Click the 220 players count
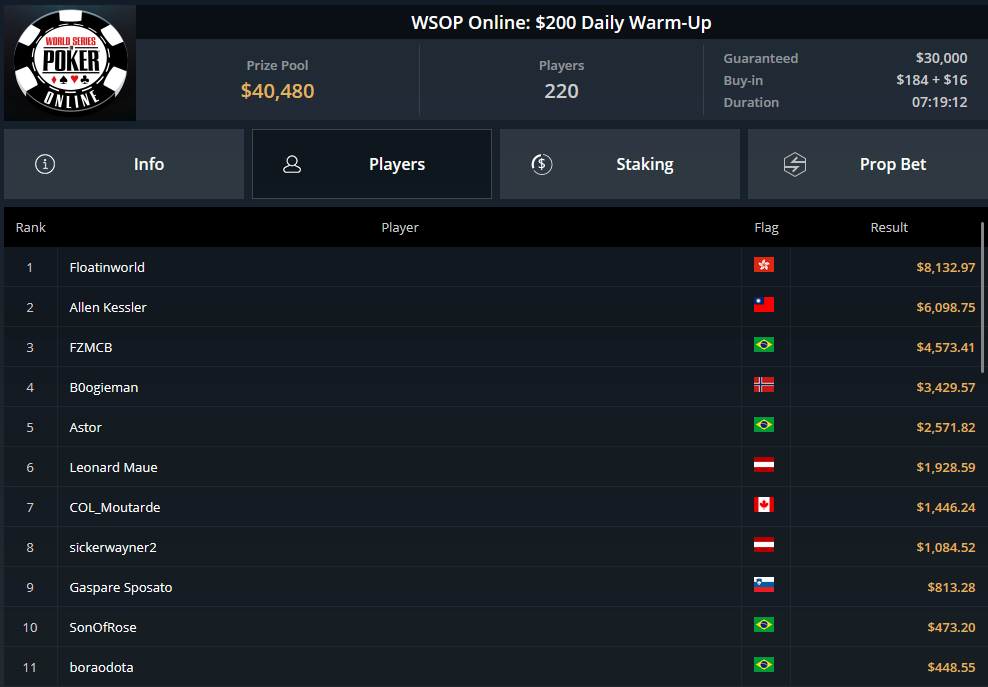 click(561, 91)
